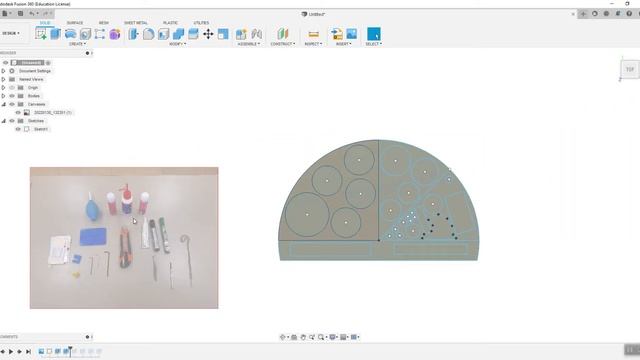
Task: Click the Redo arrow
Action: point(45,13)
